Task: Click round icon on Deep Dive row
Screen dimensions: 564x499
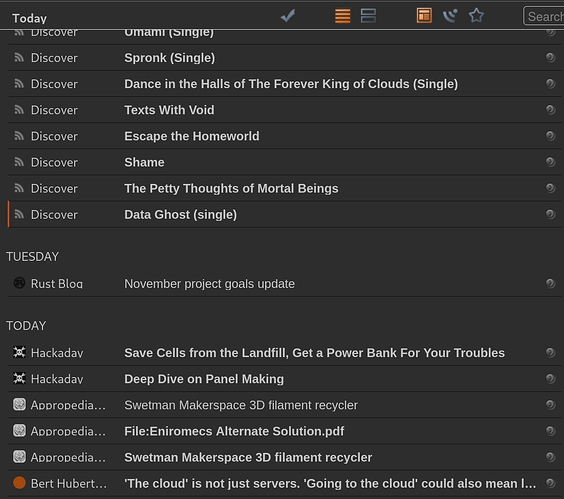Action: coord(550,378)
